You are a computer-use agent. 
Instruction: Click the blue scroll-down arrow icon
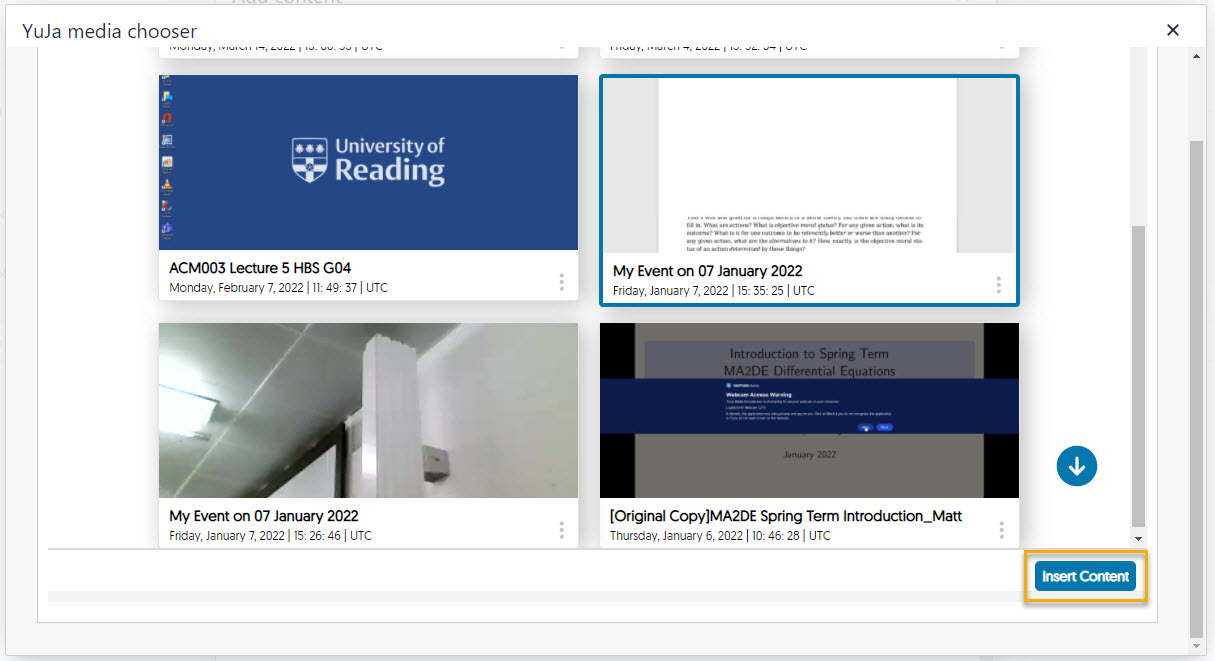(x=1077, y=465)
